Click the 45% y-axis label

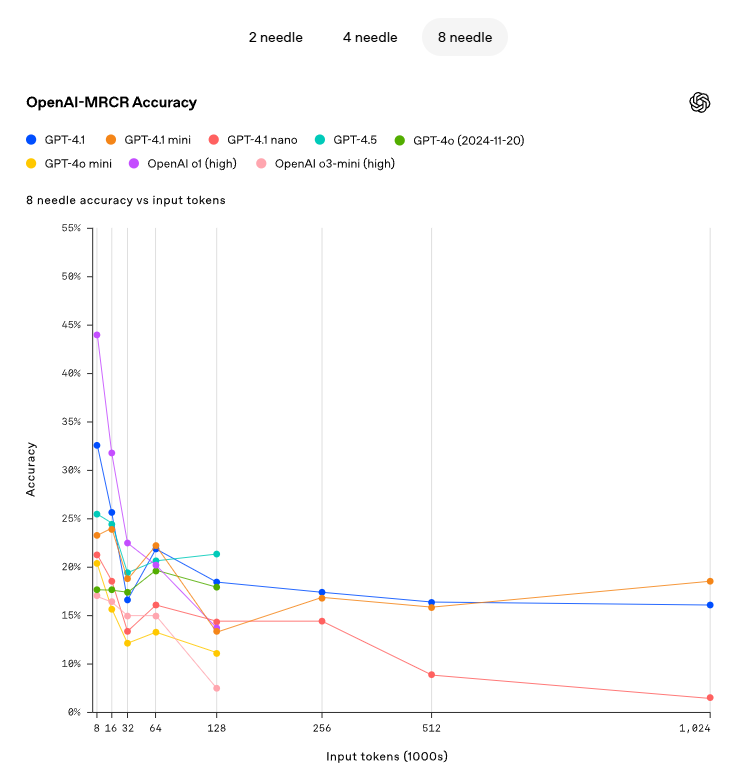pyautogui.click(x=71, y=325)
